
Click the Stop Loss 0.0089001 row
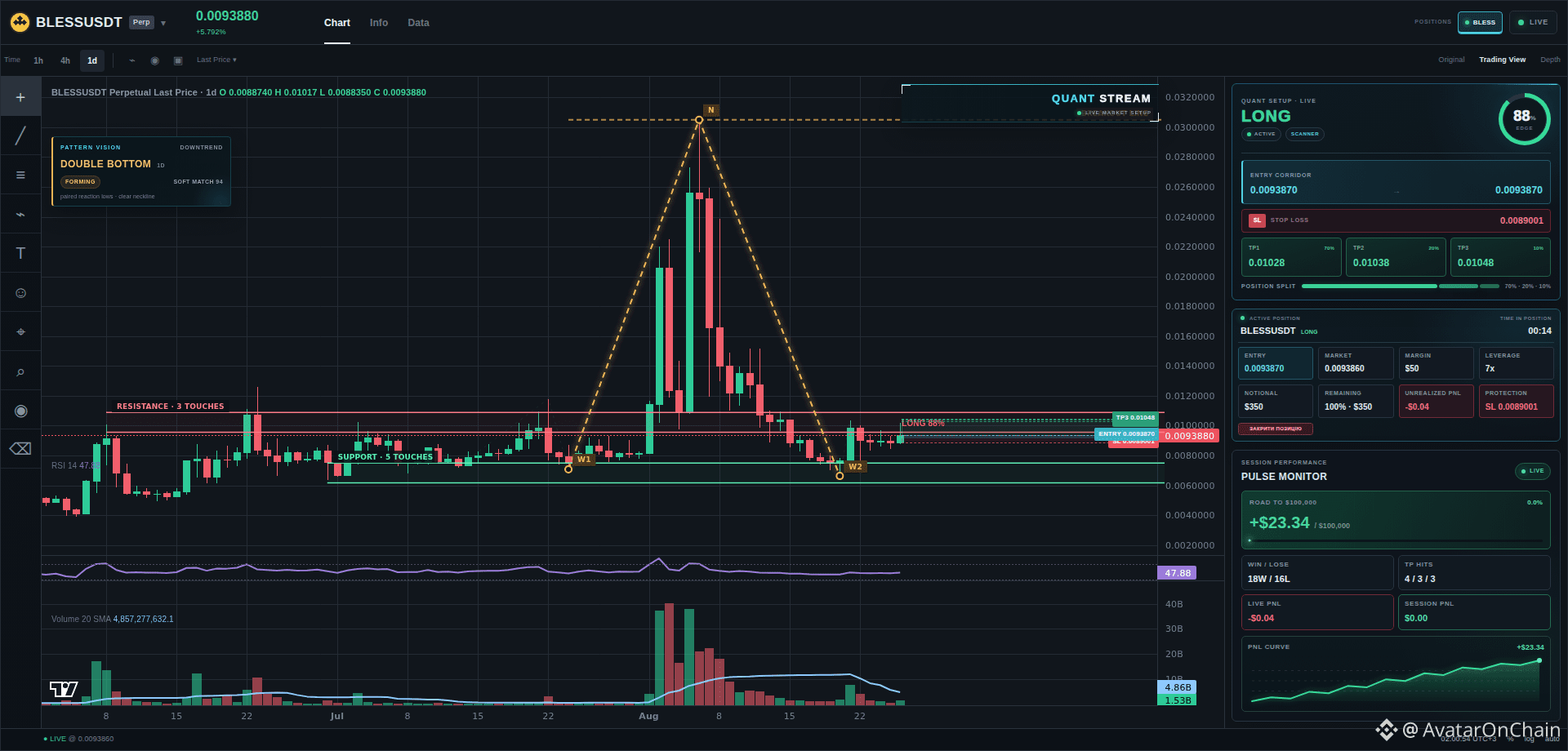1396,220
